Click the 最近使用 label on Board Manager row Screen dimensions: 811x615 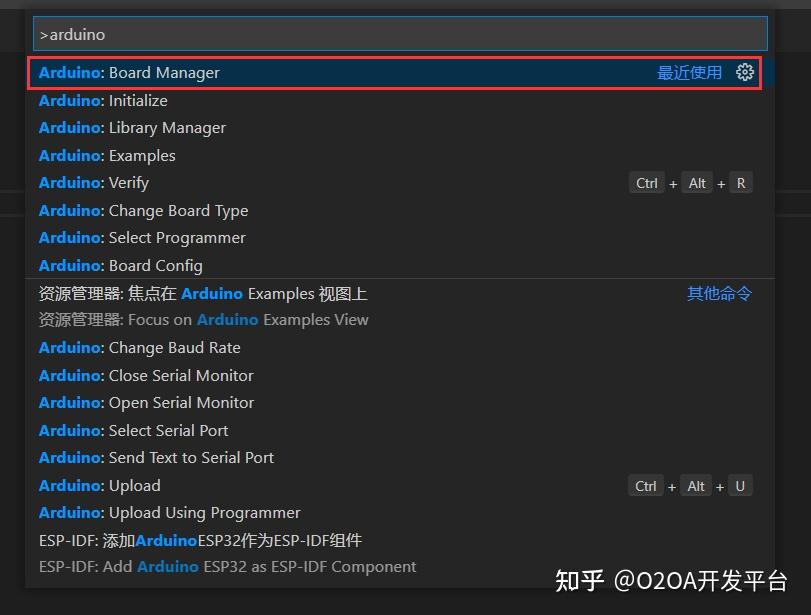(689, 73)
